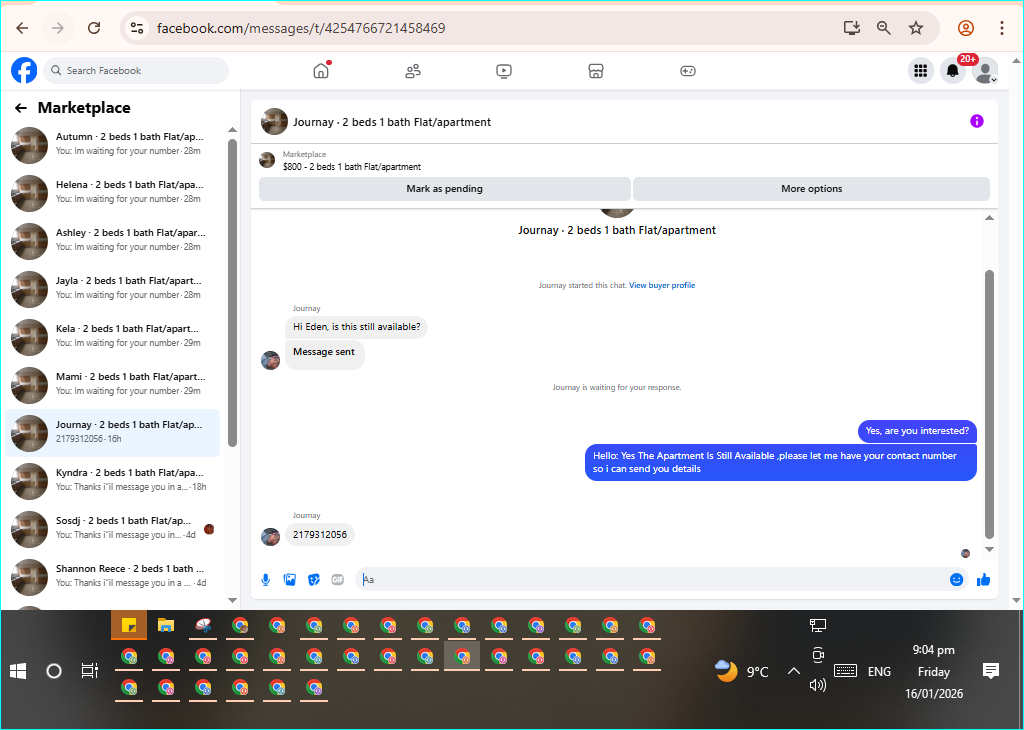This screenshot has height=730, width=1024.
Task: Click the address bar URL
Action: [301, 29]
